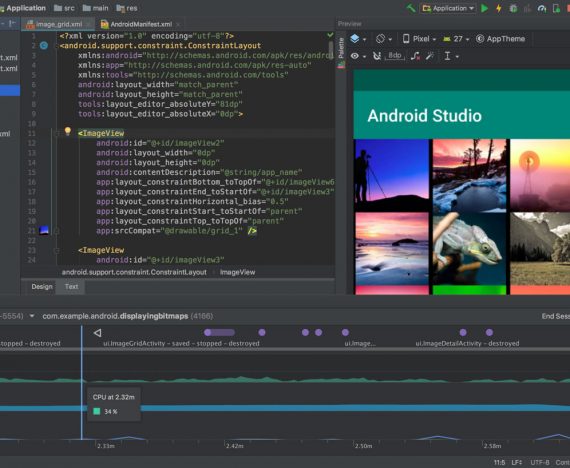
Task: Open the default margins 8dp dropdown
Action: 395,56
